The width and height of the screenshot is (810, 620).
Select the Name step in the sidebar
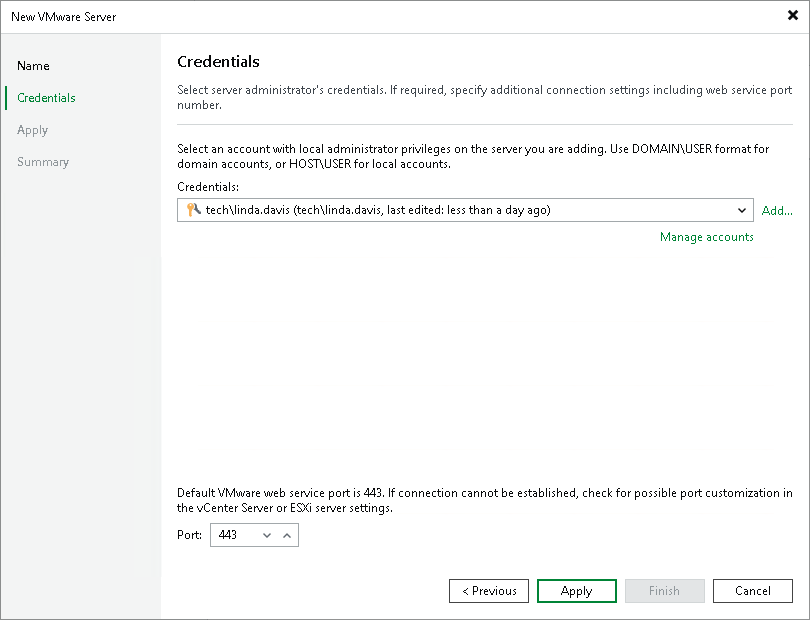coord(33,65)
